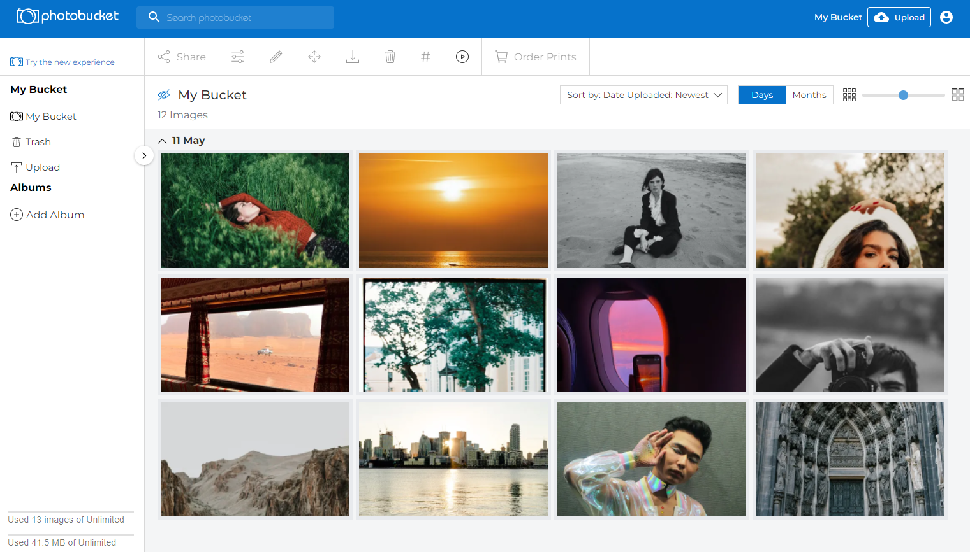Click the hidden-eye privacy icon beside My Bucket
Image resolution: width=970 pixels, height=552 pixels.
163,95
